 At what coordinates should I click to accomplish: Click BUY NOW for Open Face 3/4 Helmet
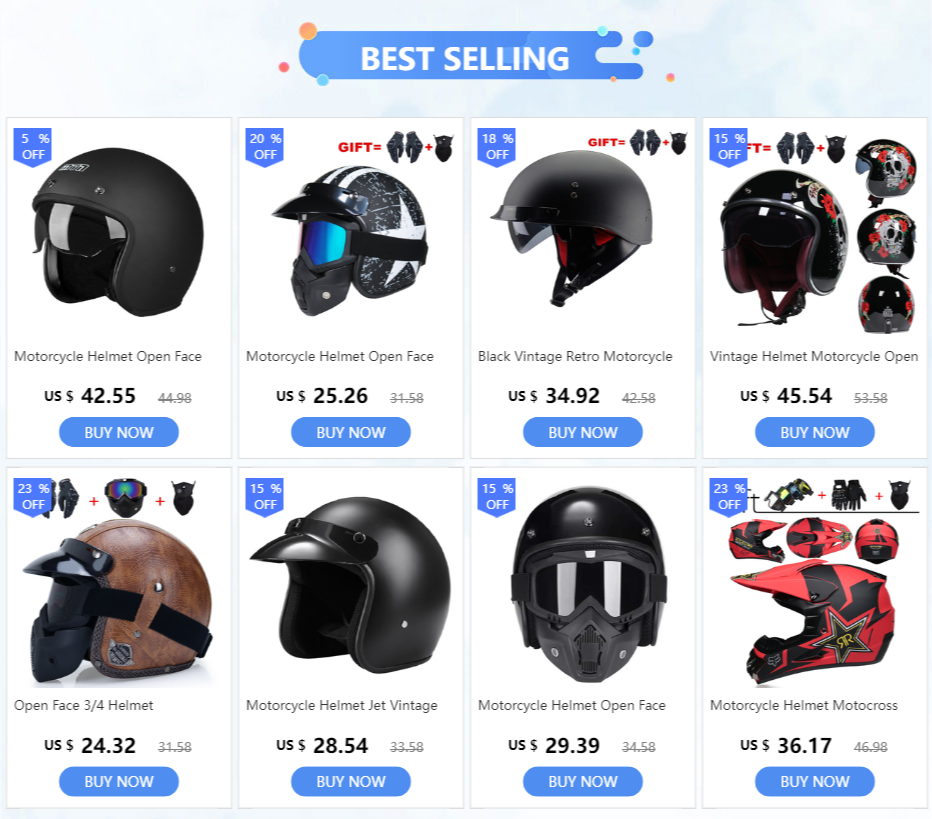[x=119, y=781]
